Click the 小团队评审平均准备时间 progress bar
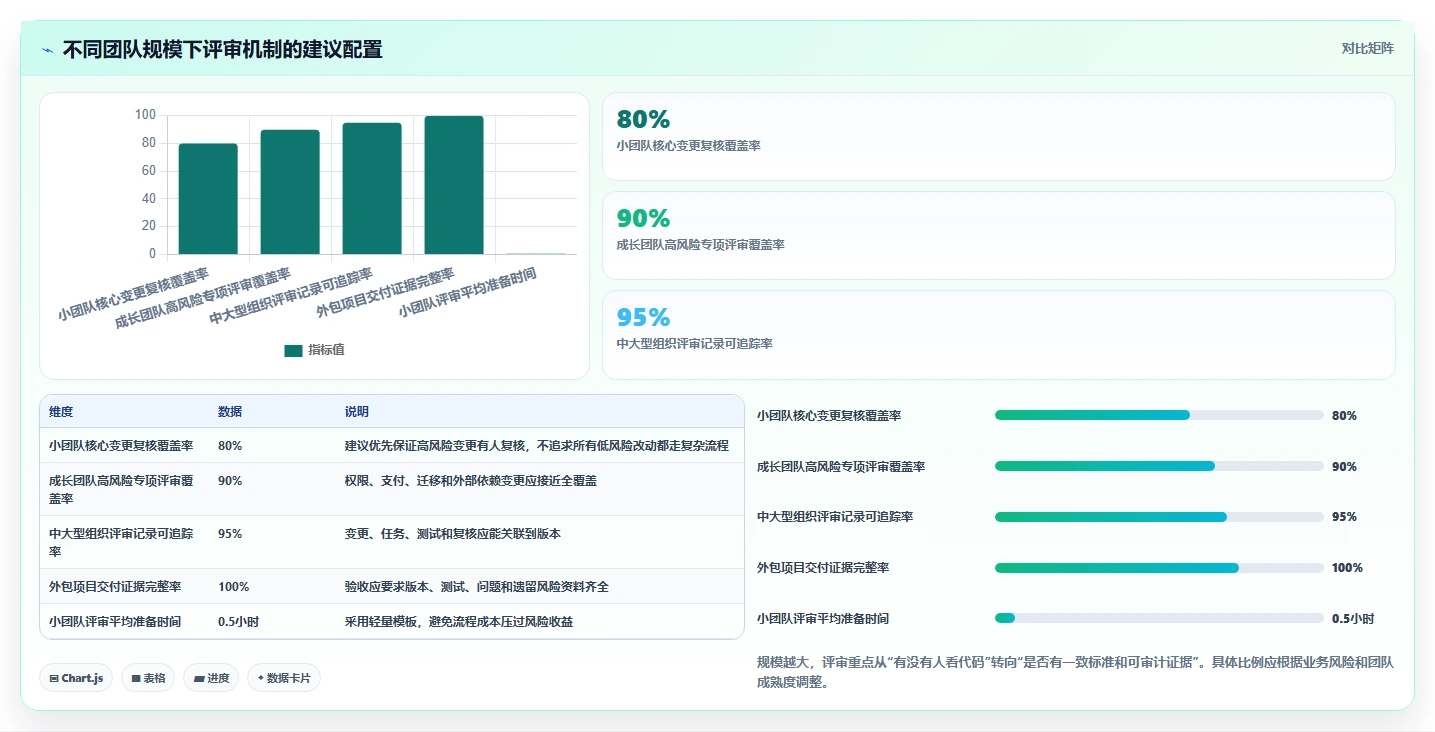This screenshot has width=1435, height=732. (x=1159, y=618)
